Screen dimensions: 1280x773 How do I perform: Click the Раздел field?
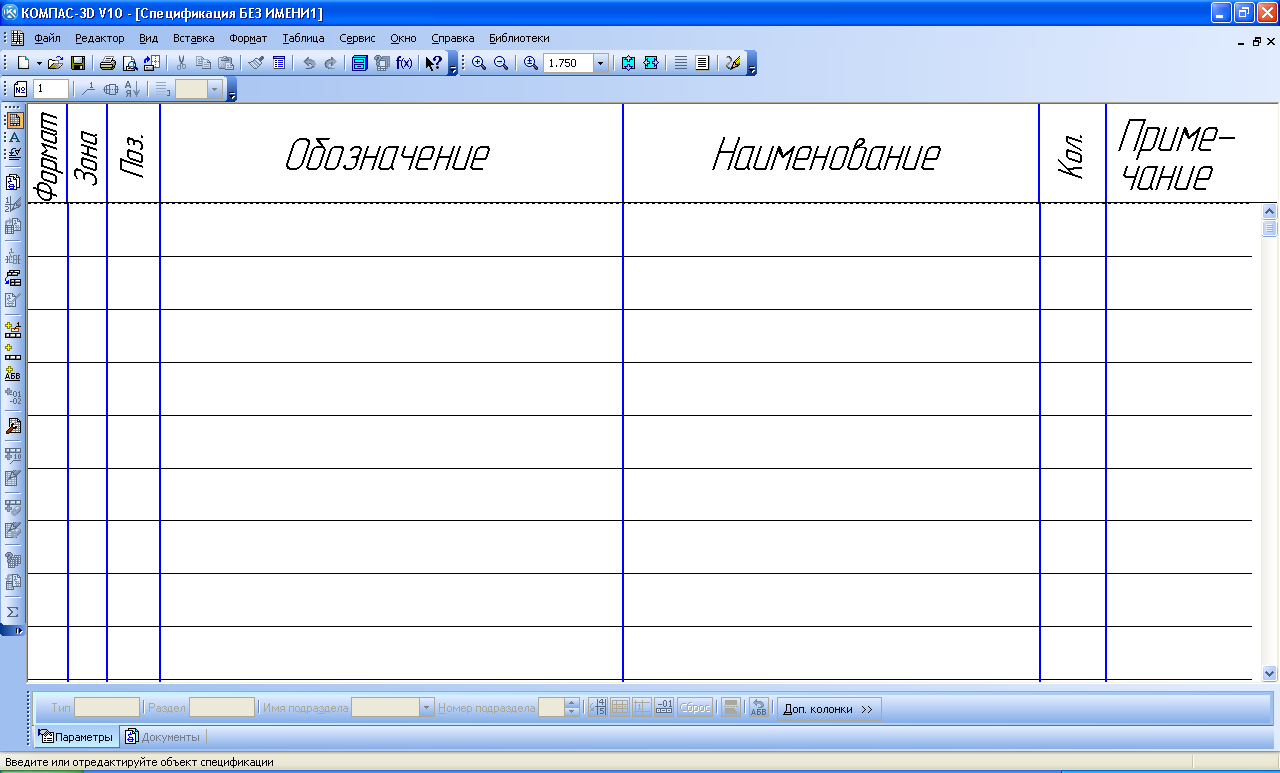[x=222, y=708]
